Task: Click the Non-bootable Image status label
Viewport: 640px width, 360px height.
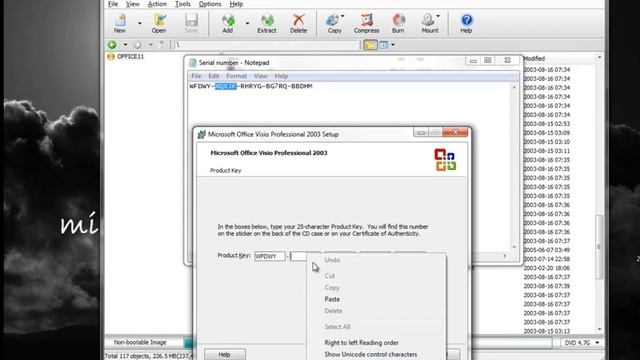Action: [140, 342]
